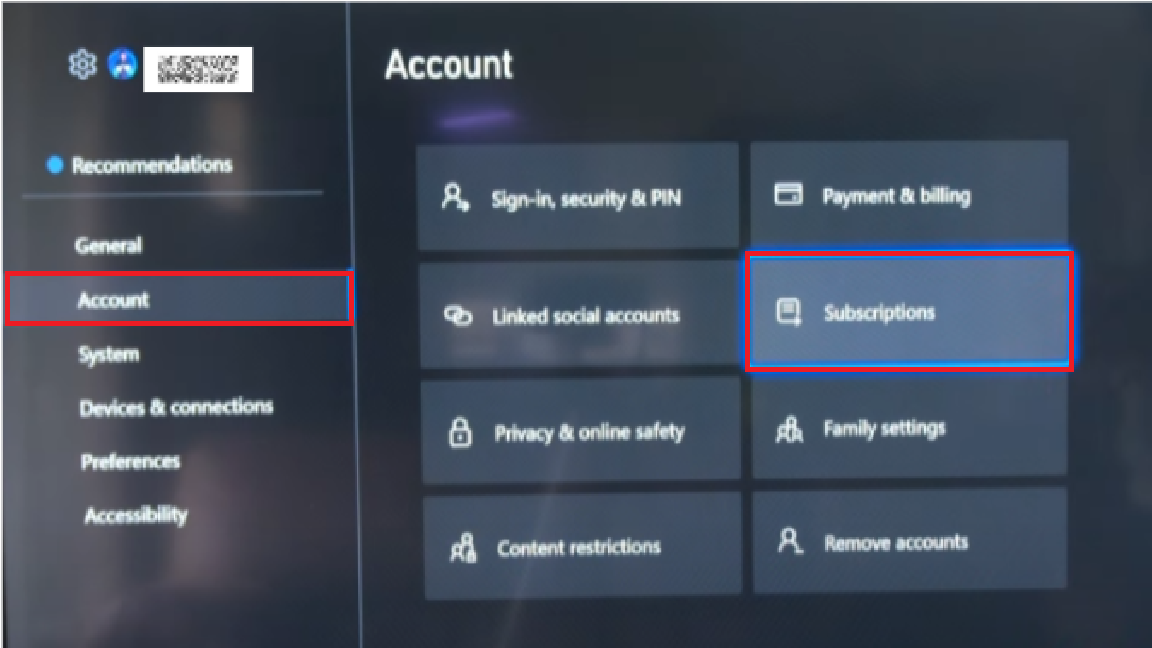Click the Subscriptions list icon
Viewport: 1152px width, 648px height.
coord(789,312)
